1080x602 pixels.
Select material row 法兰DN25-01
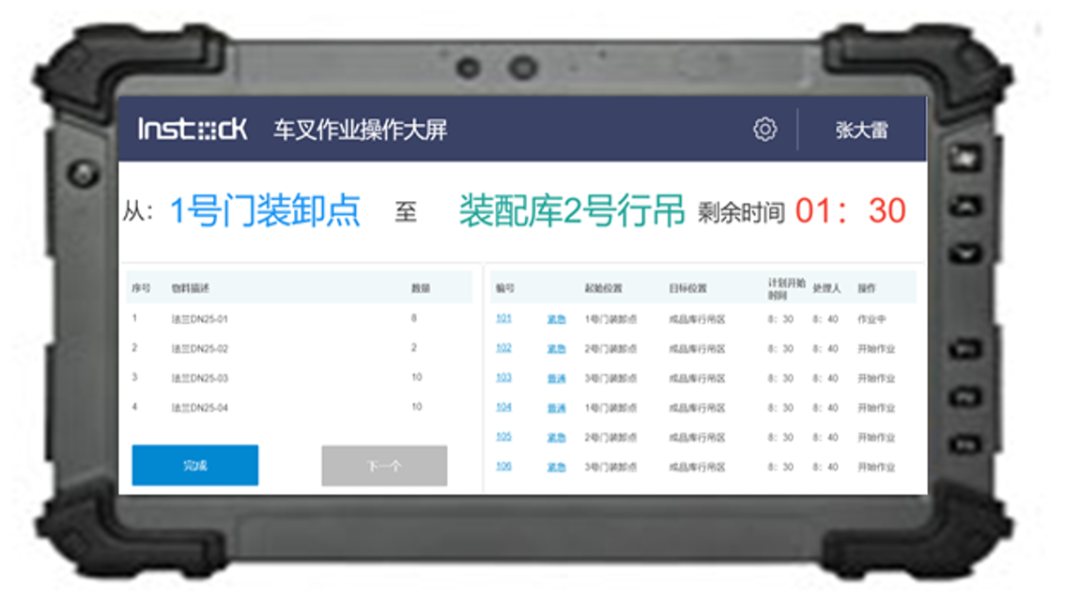(299, 319)
